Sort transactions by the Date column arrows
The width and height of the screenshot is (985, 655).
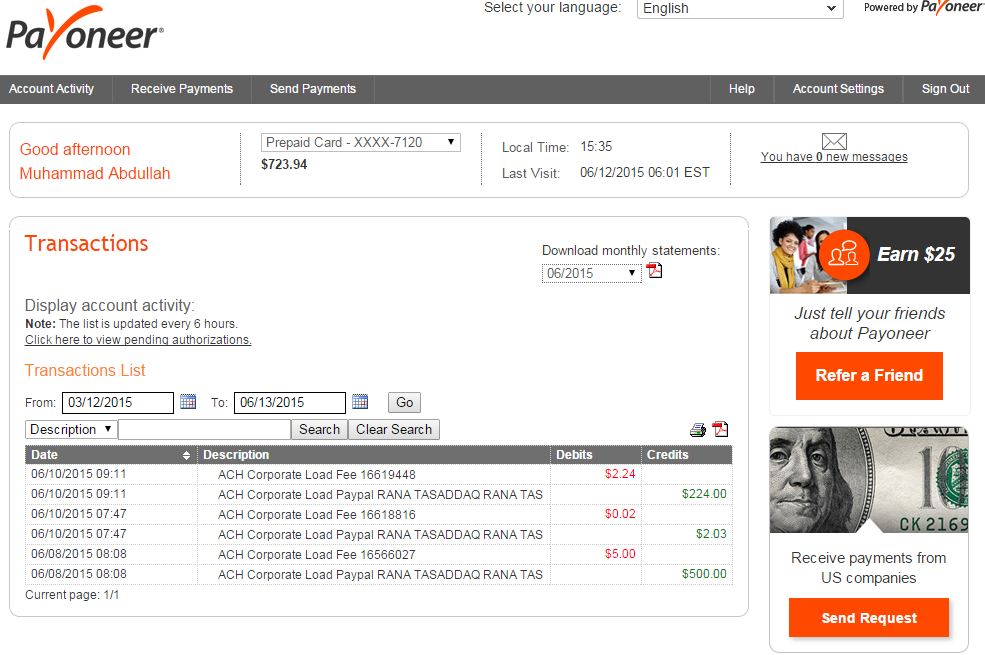tap(187, 455)
